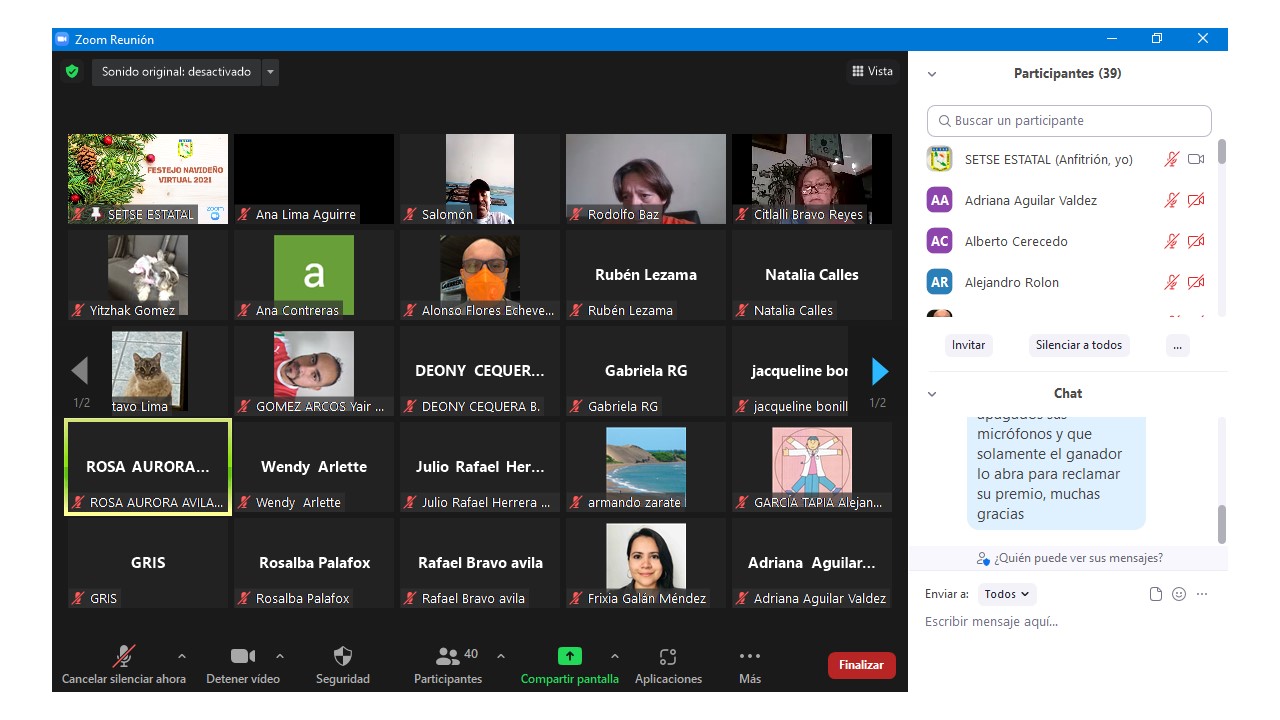Image resolution: width=1280 pixels, height=720 pixels.
Task: Toggle Sonido original: desactivado button
Action: 176,72
